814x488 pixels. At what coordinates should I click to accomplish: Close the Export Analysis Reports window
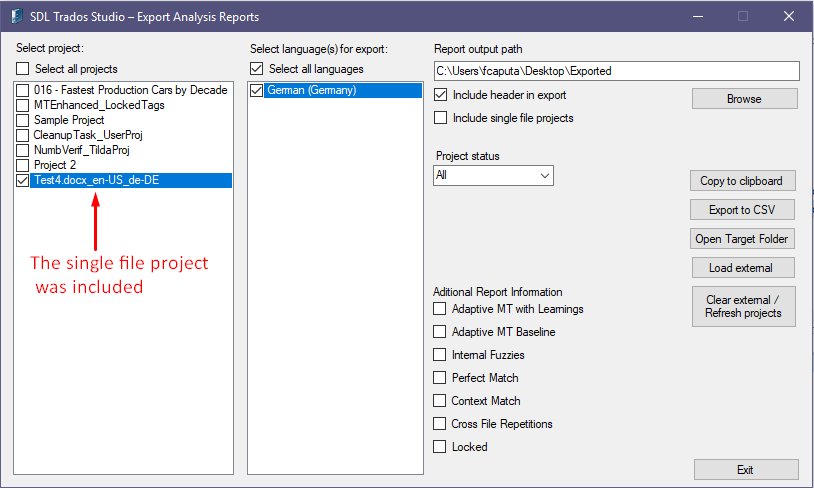point(789,16)
